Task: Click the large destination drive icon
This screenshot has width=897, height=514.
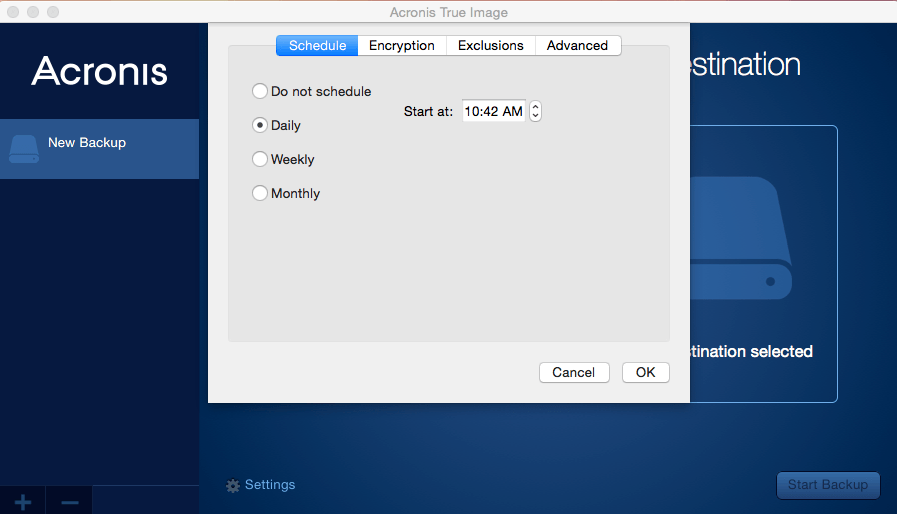Action: click(x=741, y=238)
